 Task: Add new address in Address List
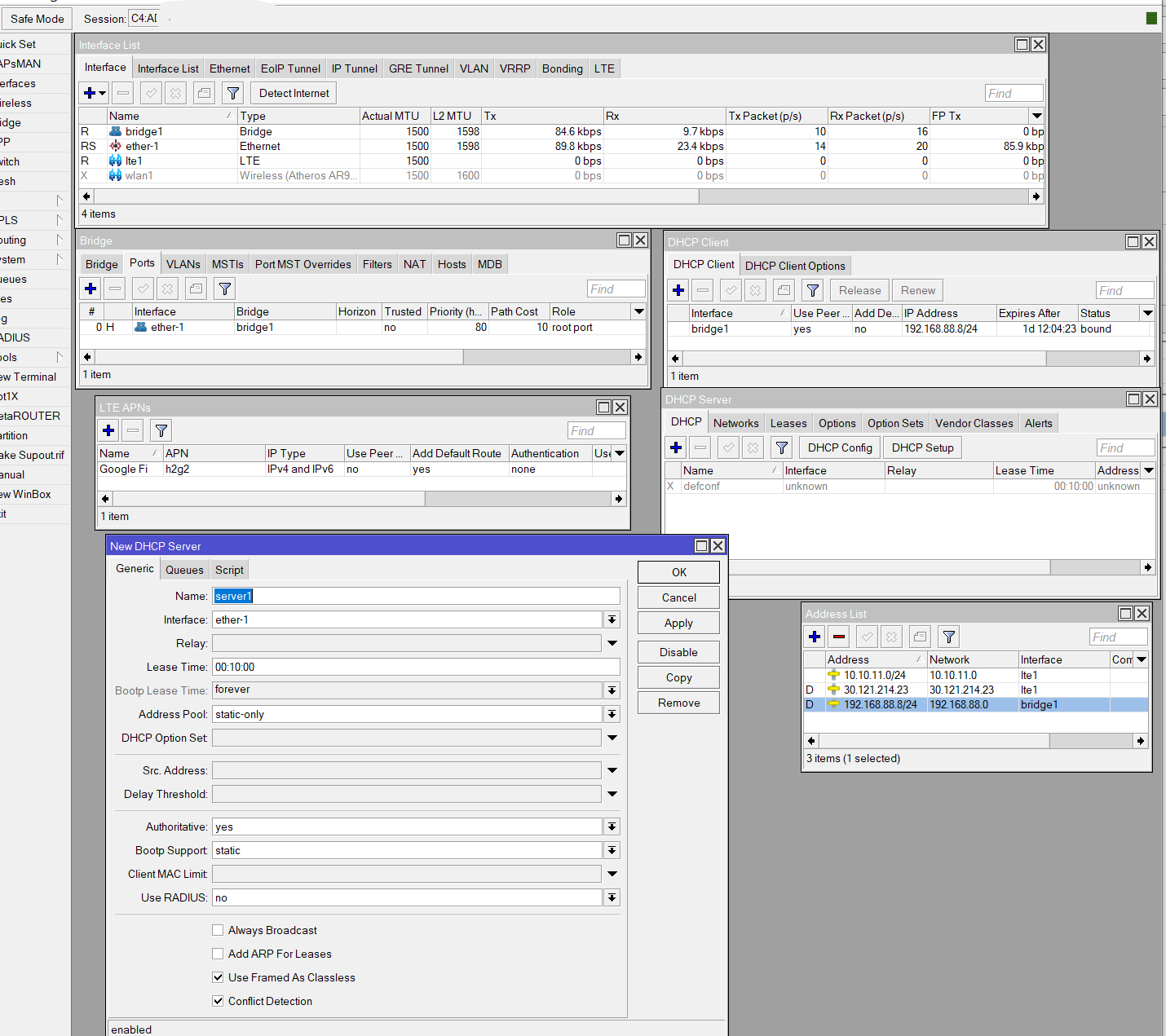click(815, 637)
